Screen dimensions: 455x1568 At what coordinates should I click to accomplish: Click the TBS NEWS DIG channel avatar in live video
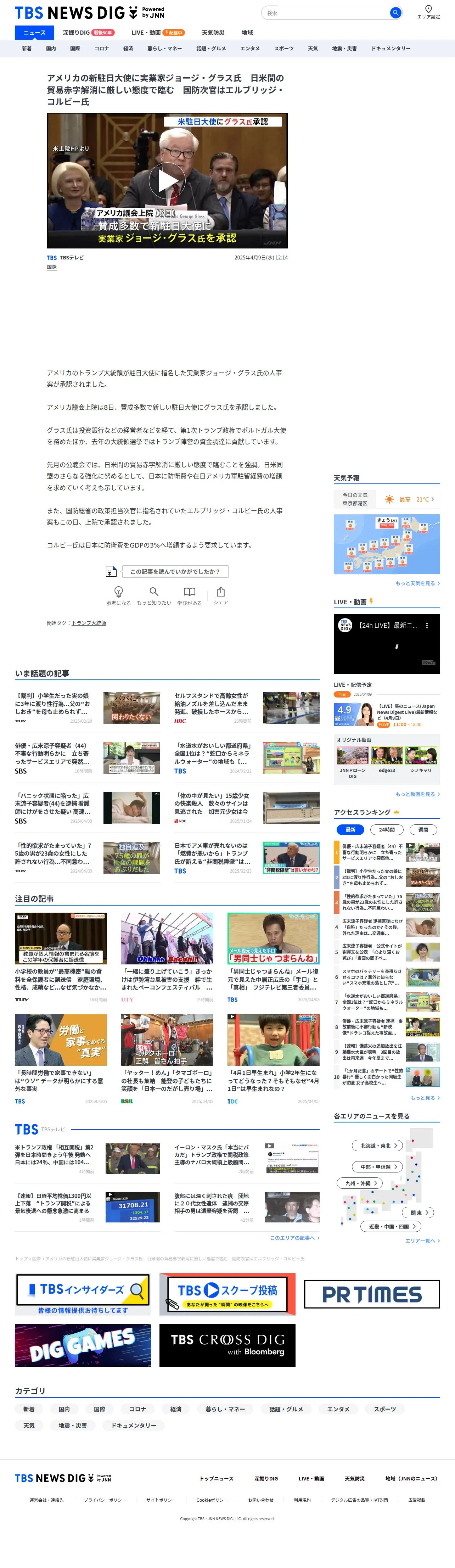tap(345, 625)
